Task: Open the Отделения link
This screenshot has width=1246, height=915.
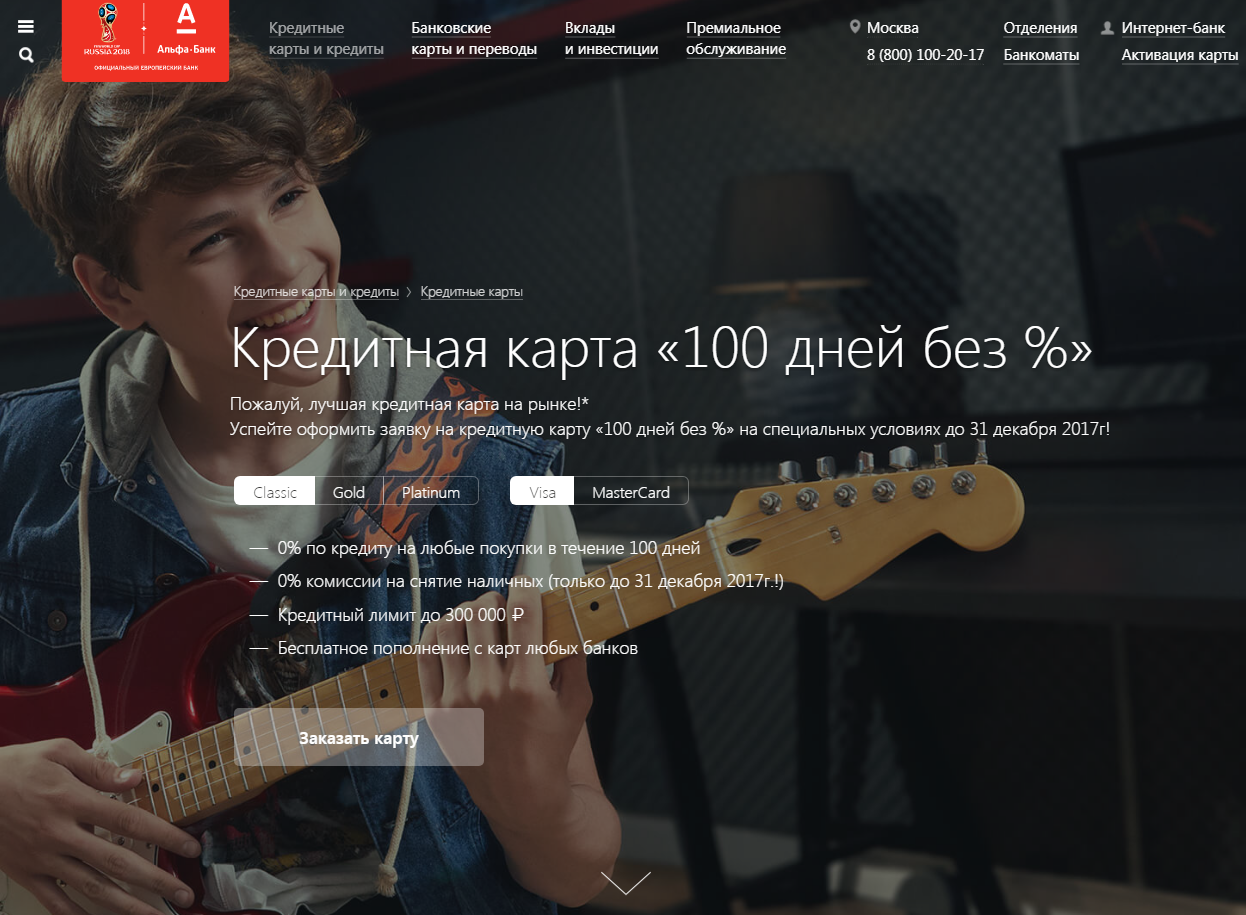Action: [1040, 28]
